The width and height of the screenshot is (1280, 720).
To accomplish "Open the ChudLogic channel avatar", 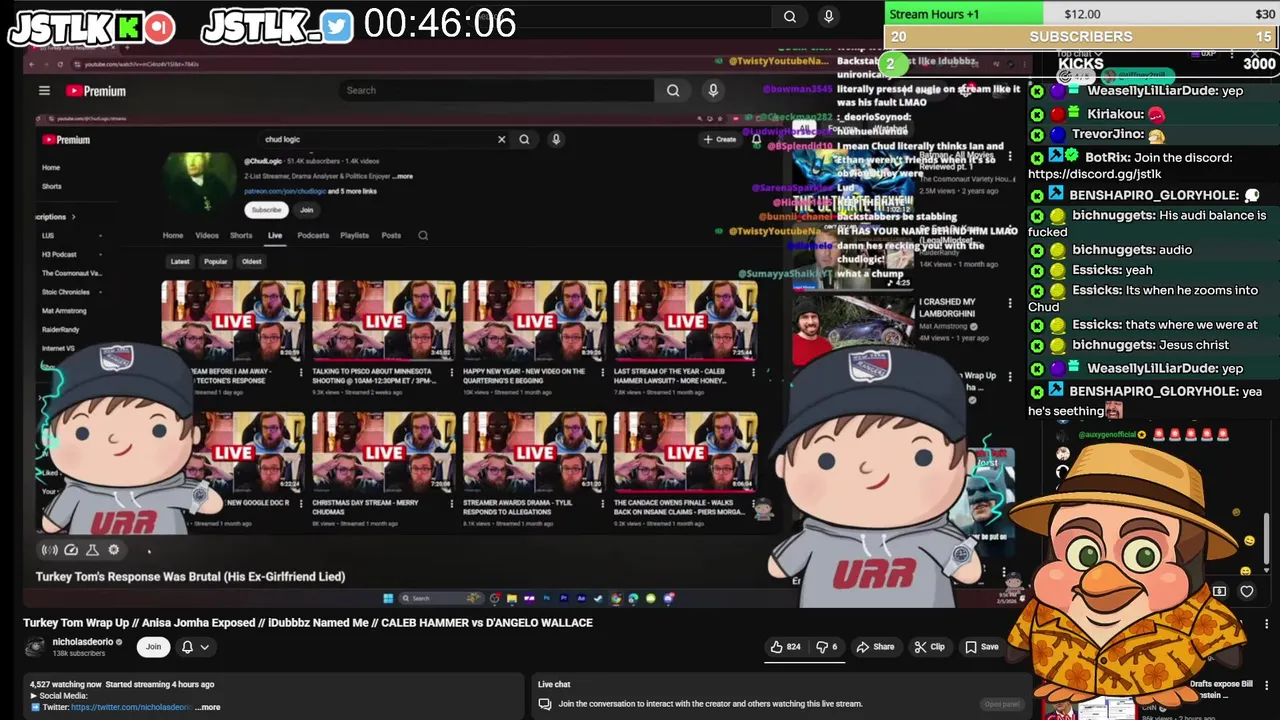I will click(200, 181).
